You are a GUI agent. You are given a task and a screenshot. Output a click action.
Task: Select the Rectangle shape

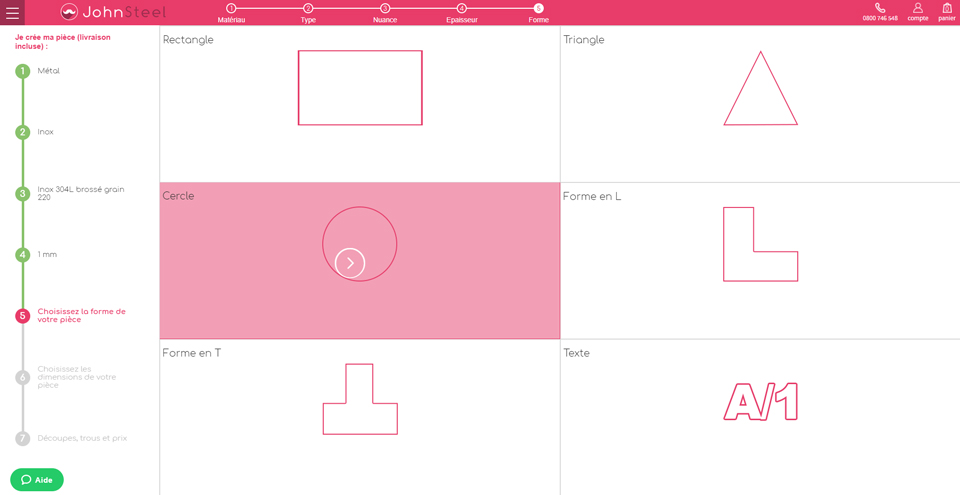pyautogui.click(x=360, y=88)
